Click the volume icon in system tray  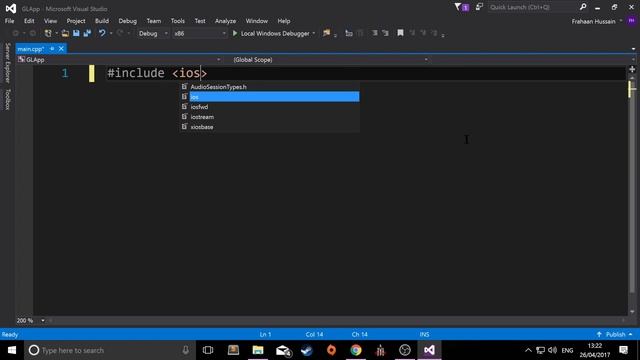point(553,350)
